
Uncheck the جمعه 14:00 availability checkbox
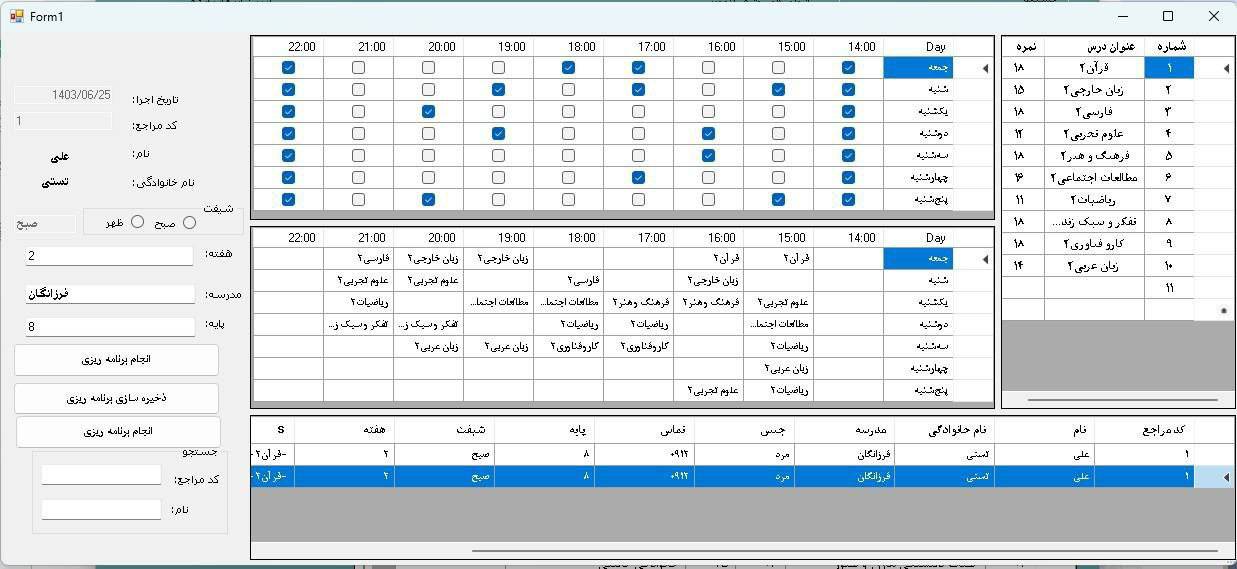(848, 68)
